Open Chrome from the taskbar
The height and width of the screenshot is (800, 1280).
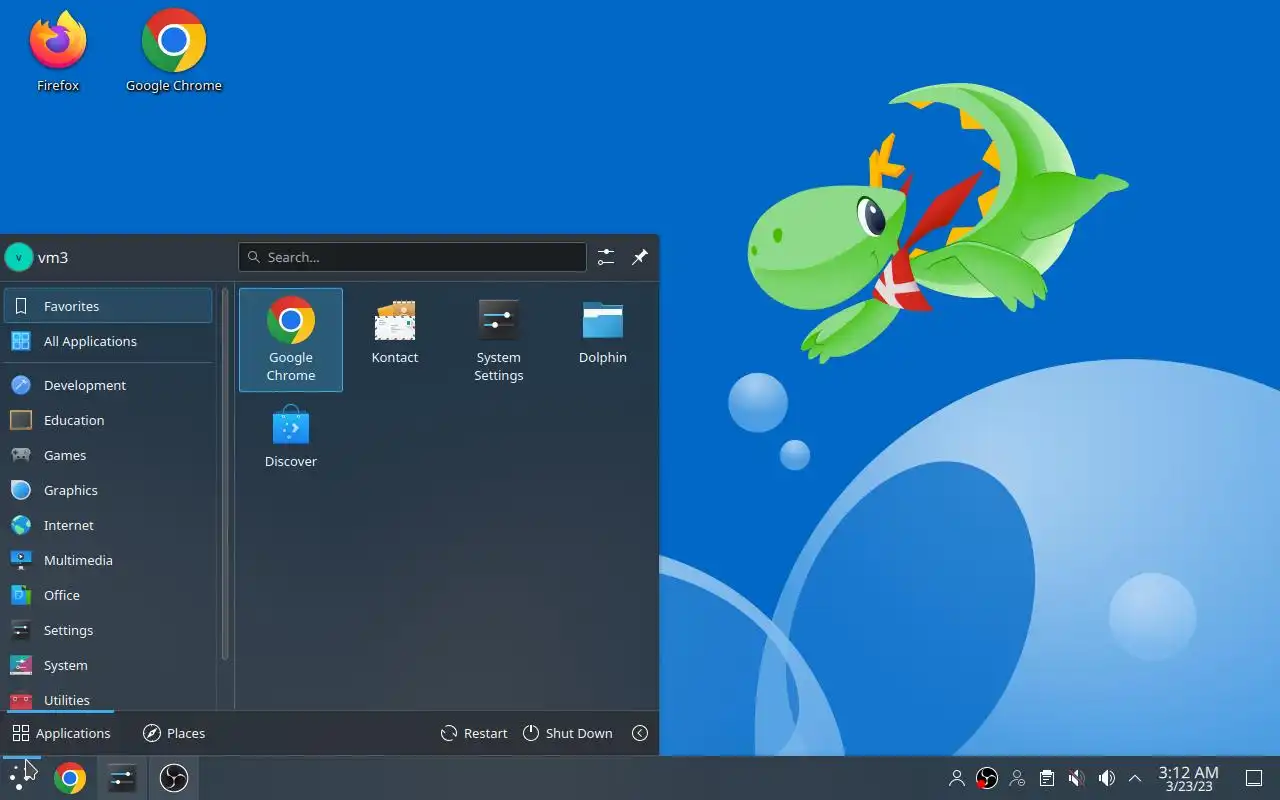pos(70,777)
